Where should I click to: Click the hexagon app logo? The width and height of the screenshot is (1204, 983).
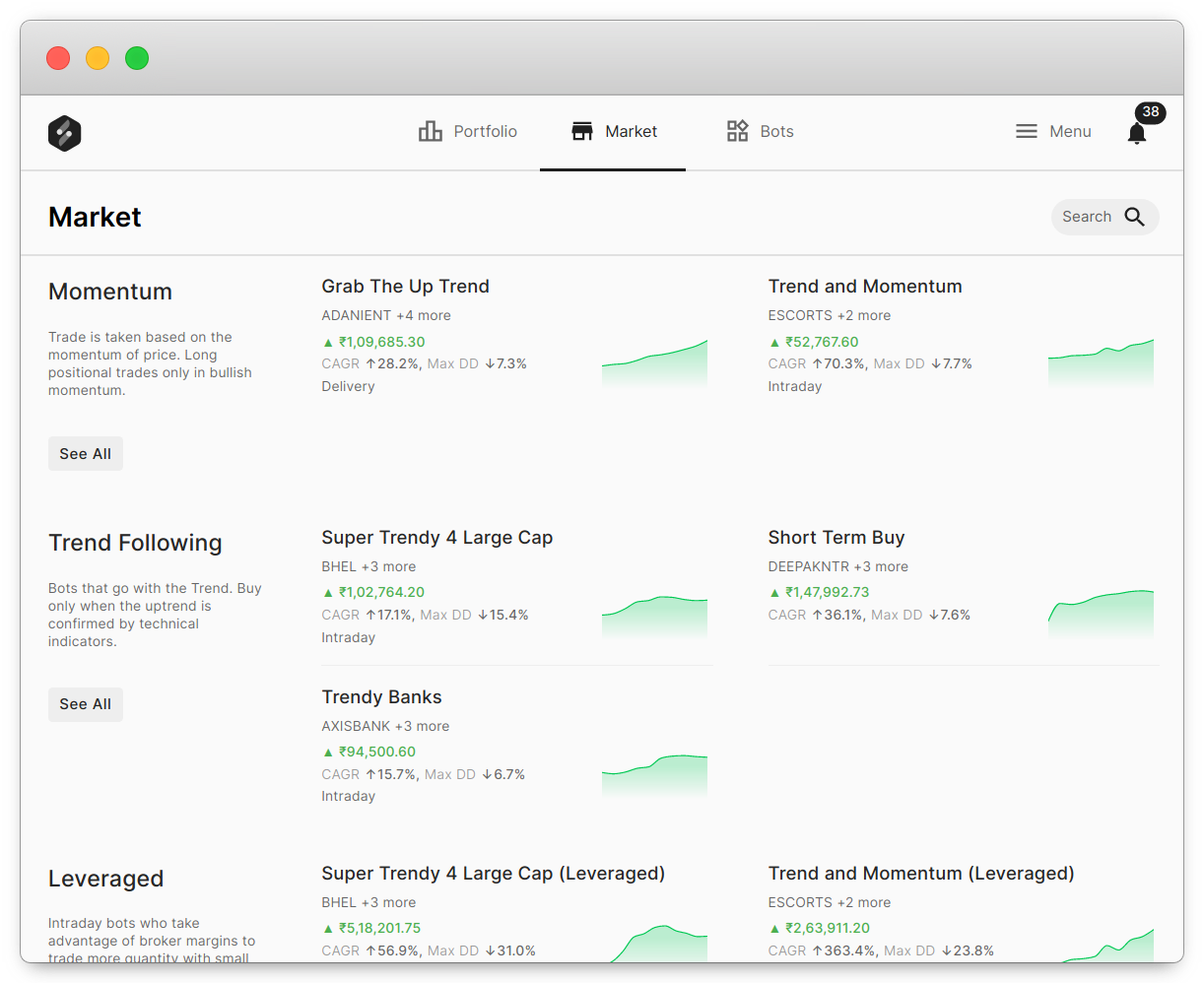64,133
